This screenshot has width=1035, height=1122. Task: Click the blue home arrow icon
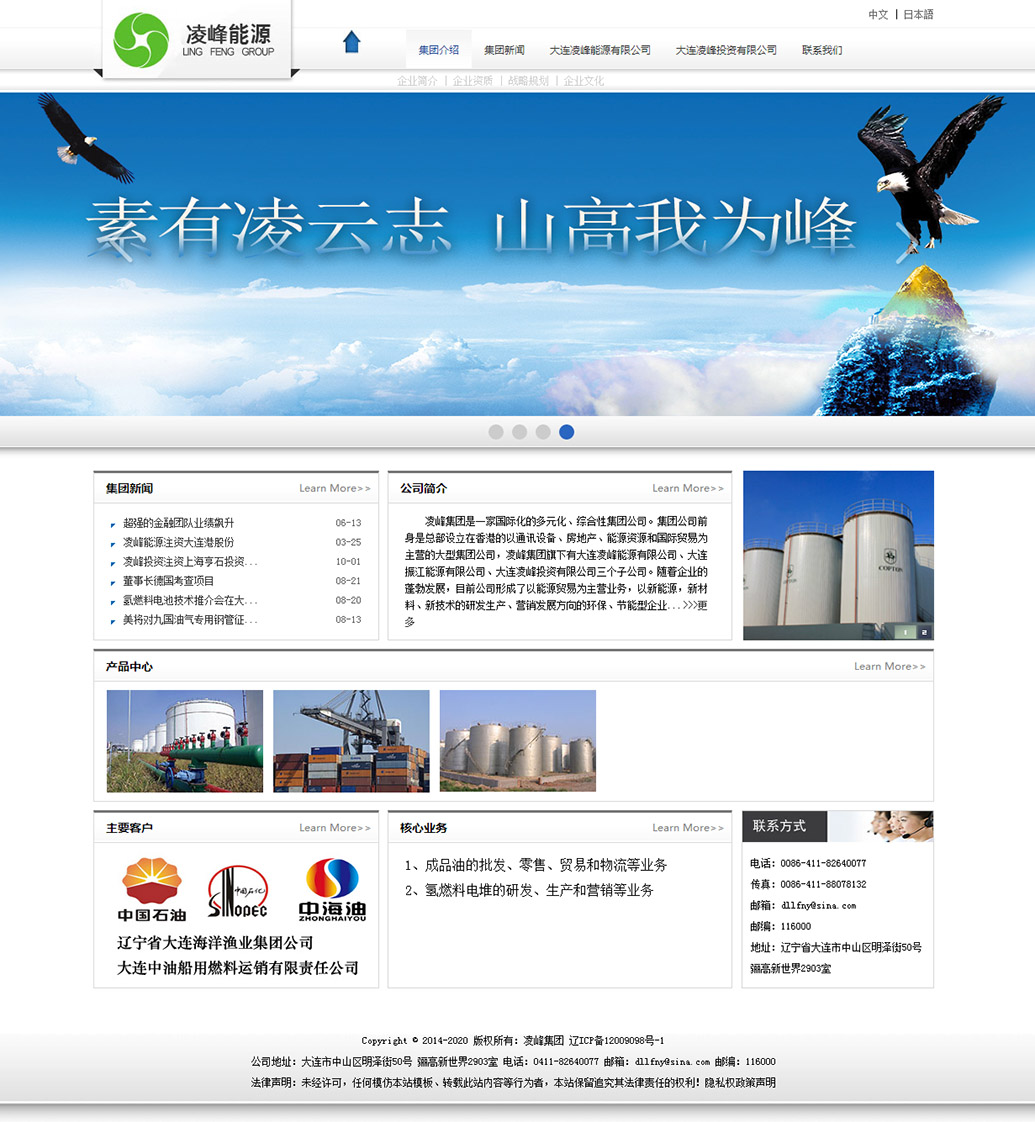click(351, 42)
